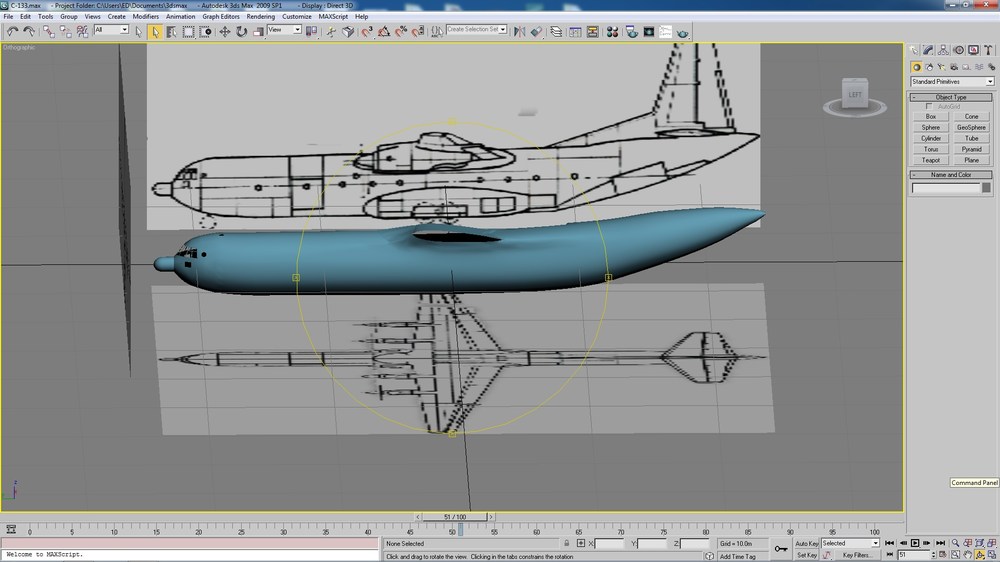Toggle the Auto Key button
The width and height of the screenshot is (1000, 562).
coord(806,544)
